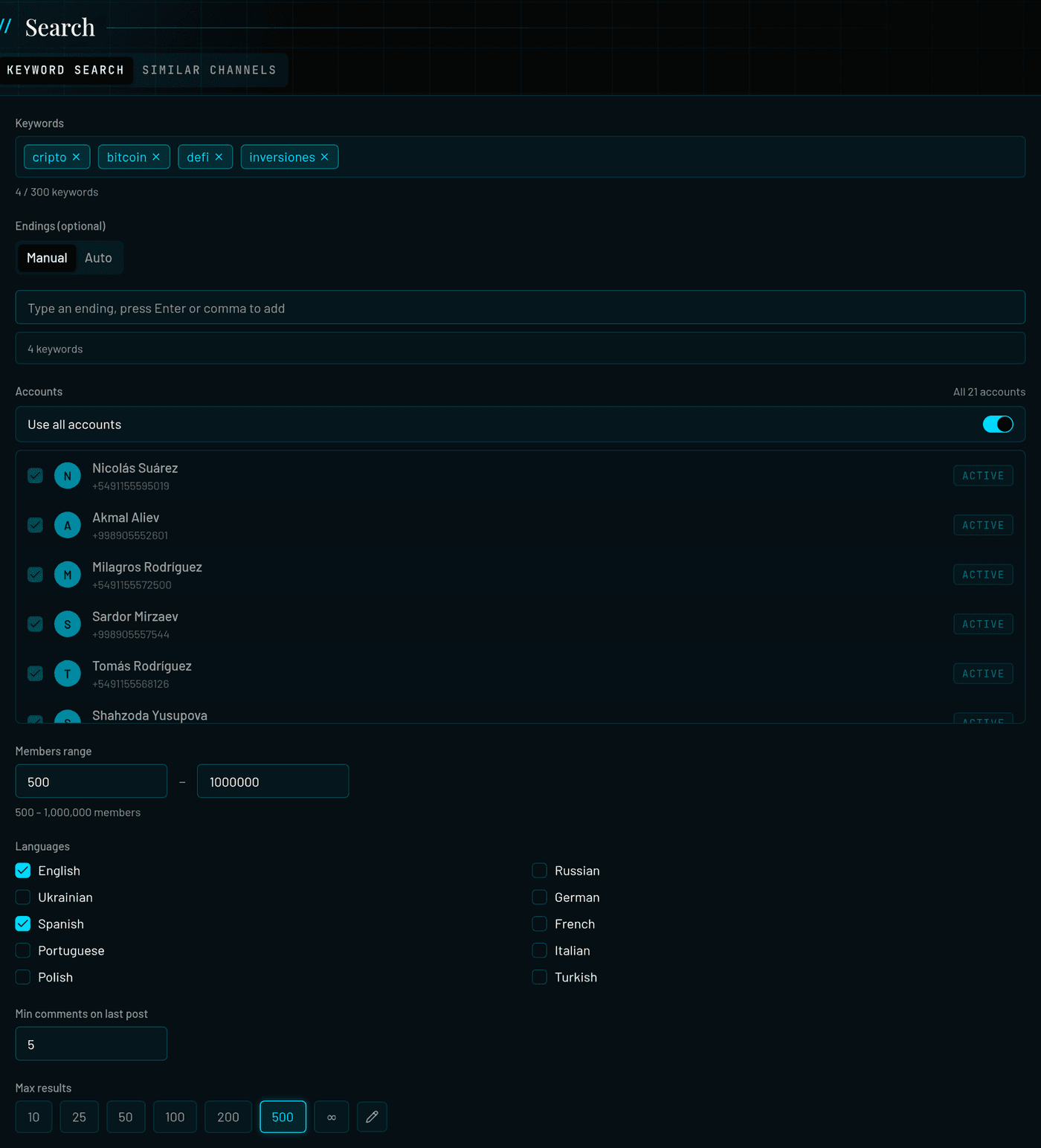Screen dimensions: 1041x1148
Task: Remove the bitcoin keyword tag
Action: click(156, 157)
